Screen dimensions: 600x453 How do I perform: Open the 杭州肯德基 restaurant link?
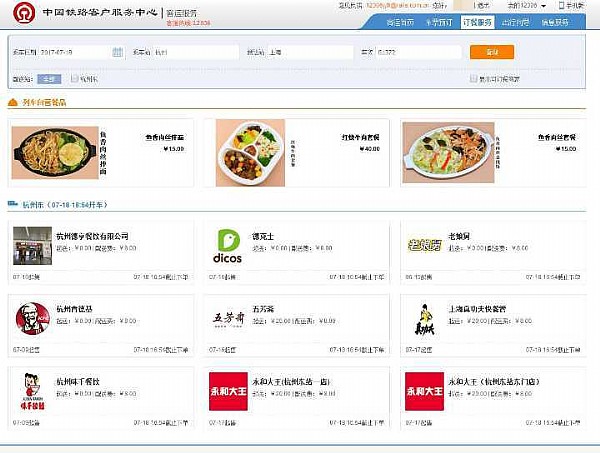coord(76,309)
